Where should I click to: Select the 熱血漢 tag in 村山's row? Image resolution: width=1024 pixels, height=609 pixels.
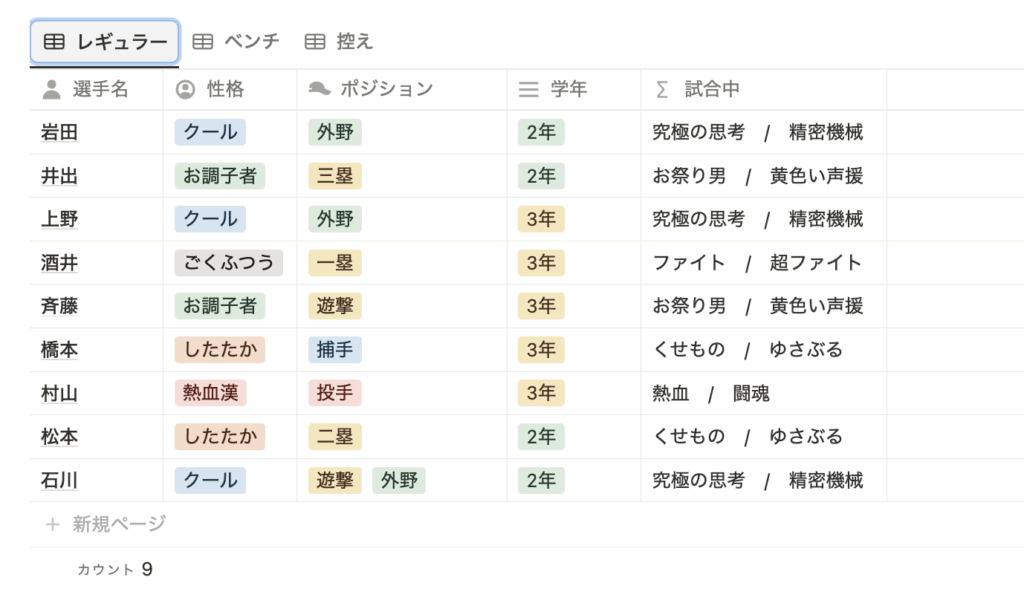tap(210, 393)
